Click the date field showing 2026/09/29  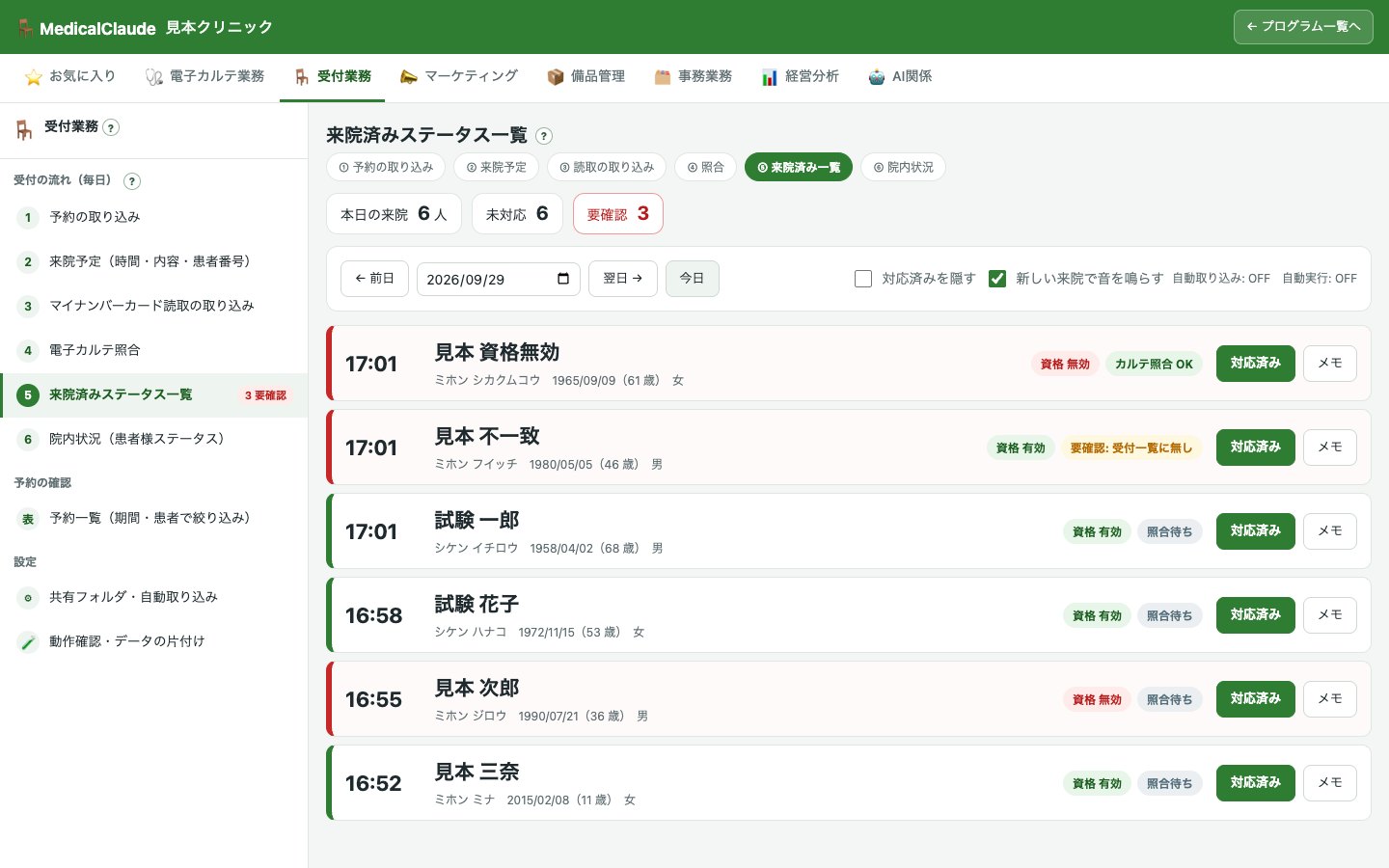499,280
